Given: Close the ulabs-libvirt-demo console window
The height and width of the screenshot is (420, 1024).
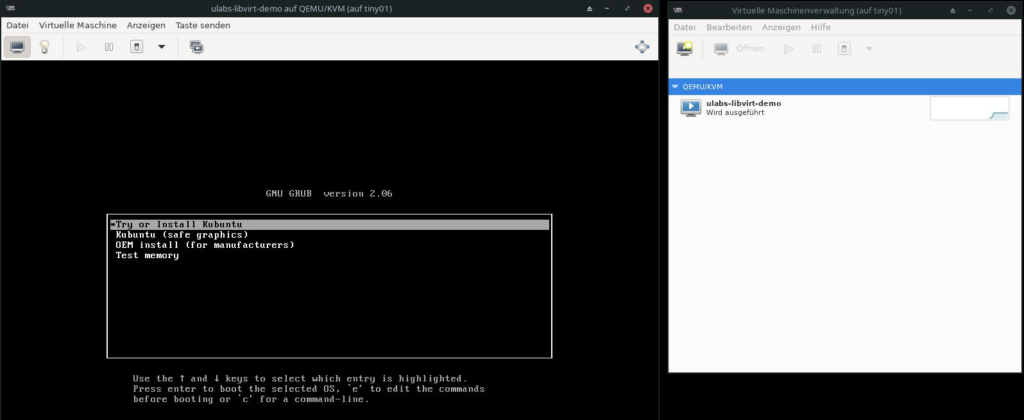Looking at the screenshot, I should [x=647, y=8].
